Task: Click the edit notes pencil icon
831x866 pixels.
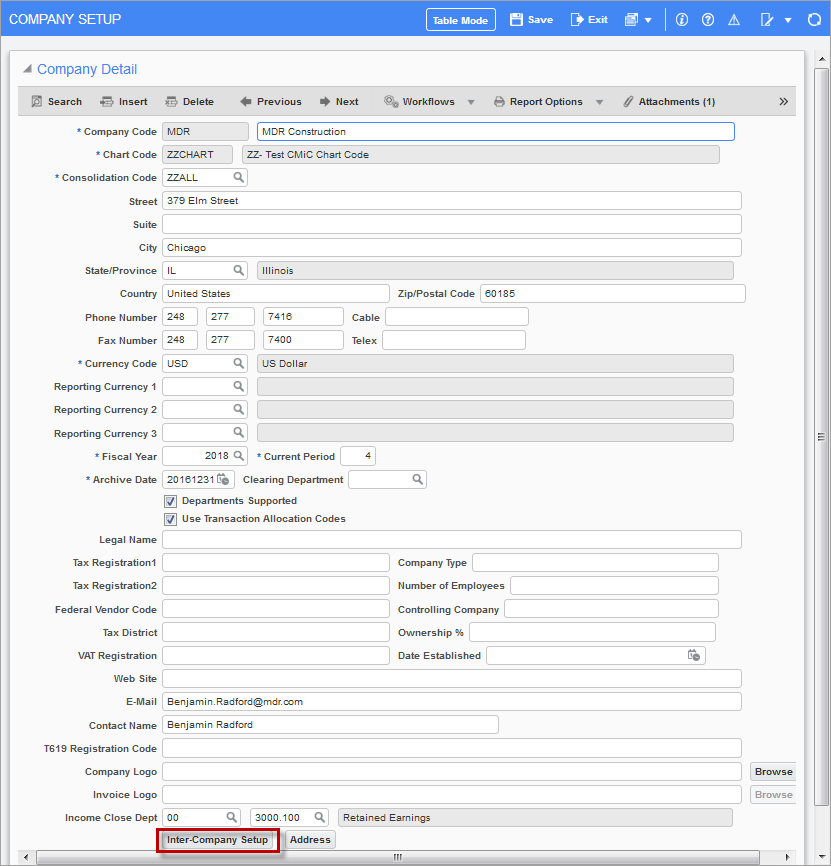Action: point(766,20)
